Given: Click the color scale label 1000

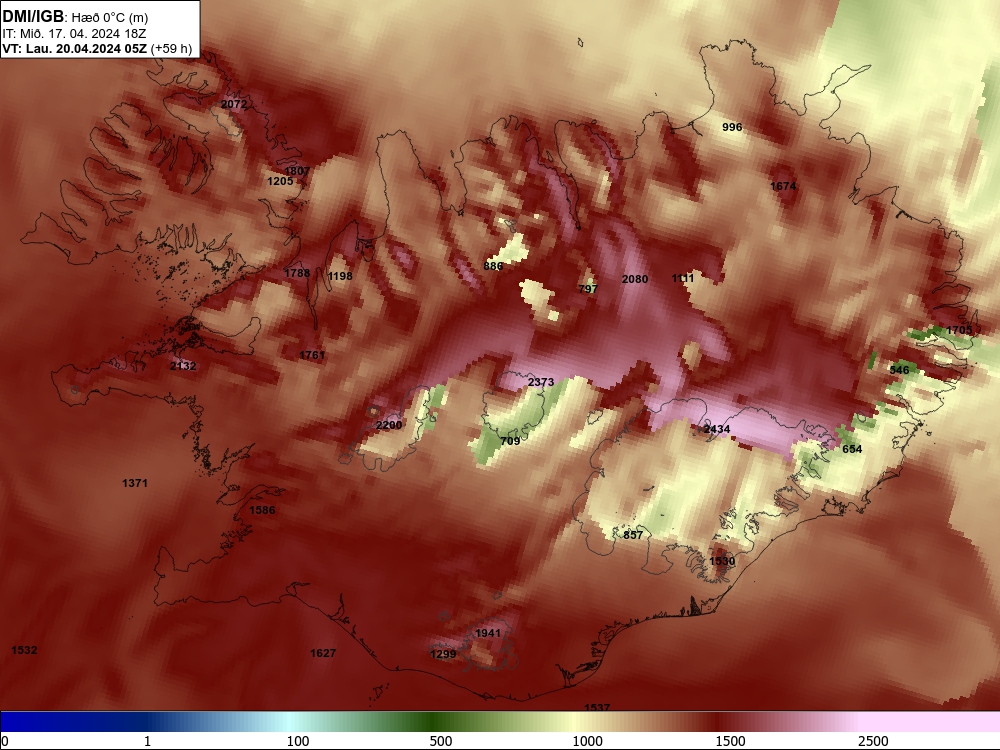Looking at the screenshot, I should 587,741.
